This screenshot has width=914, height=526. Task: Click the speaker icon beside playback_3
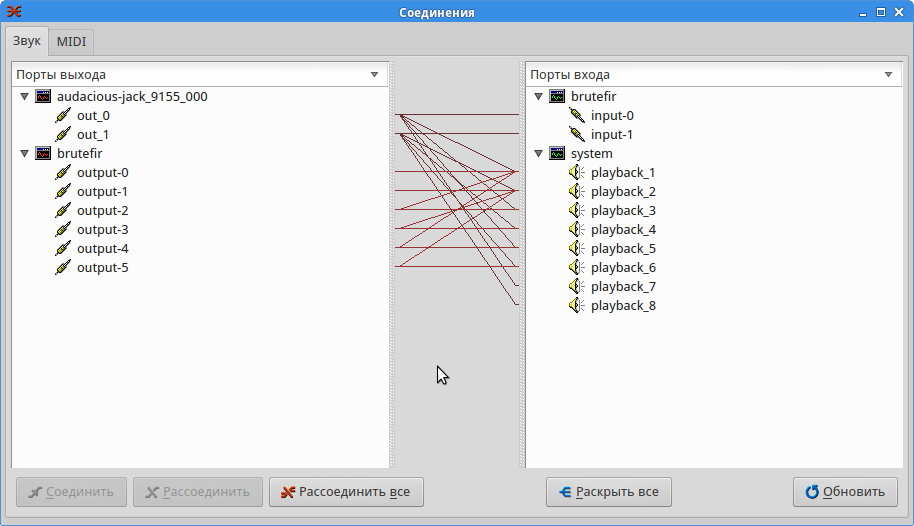(x=576, y=211)
